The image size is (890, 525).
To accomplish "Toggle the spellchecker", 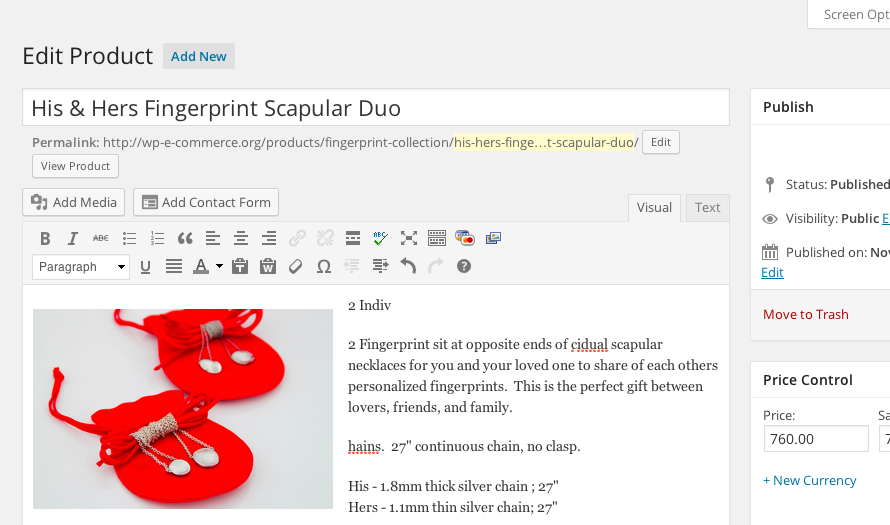I will pyautogui.click(x=380, y=238).
